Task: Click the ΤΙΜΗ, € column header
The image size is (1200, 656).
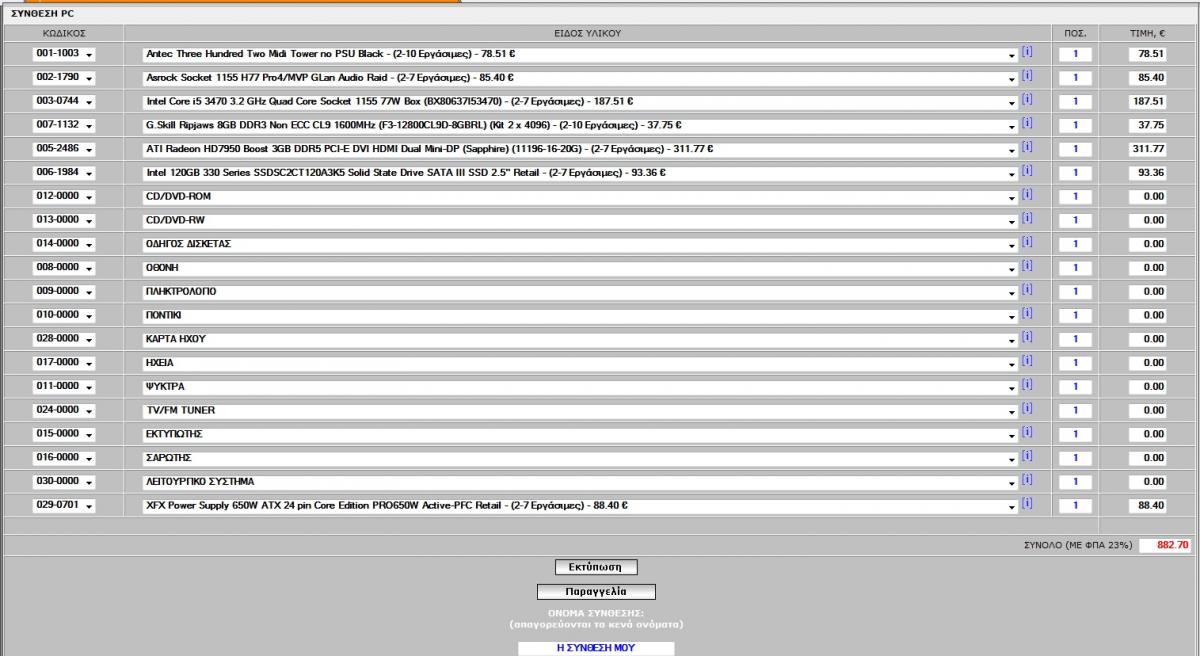Action: coord(1147,33)
